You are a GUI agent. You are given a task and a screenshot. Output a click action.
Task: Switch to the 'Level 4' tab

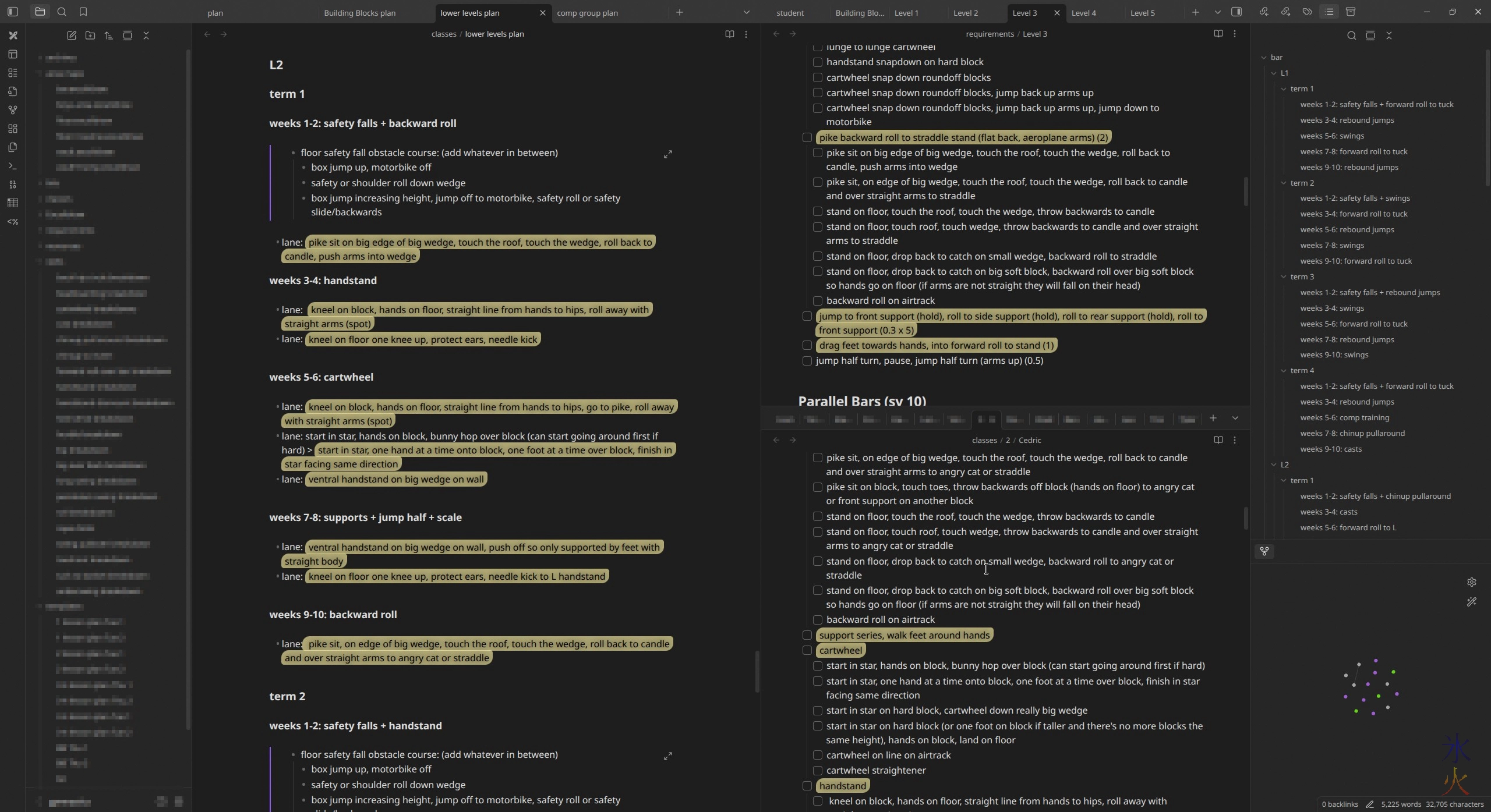[1083, 13]
